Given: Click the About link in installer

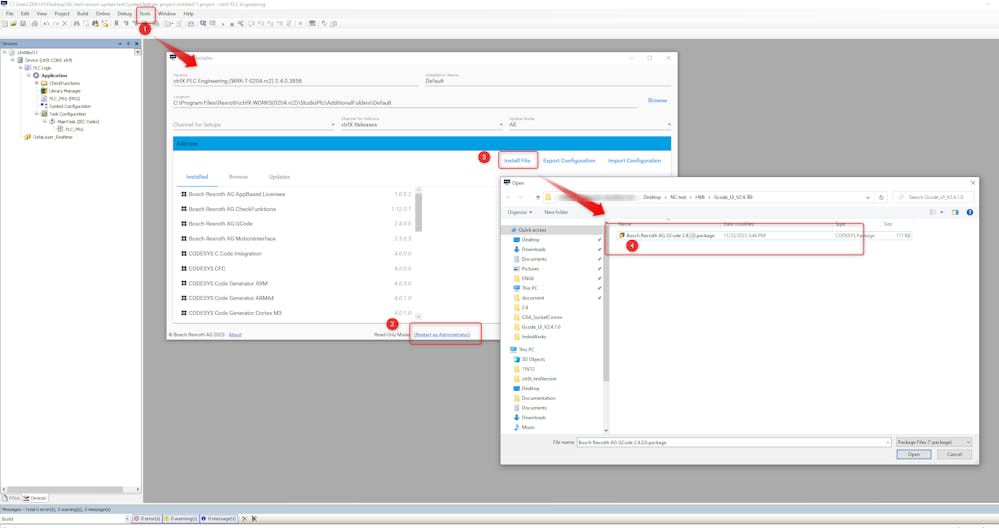Looking at the screenshot, I should point(235,334).
